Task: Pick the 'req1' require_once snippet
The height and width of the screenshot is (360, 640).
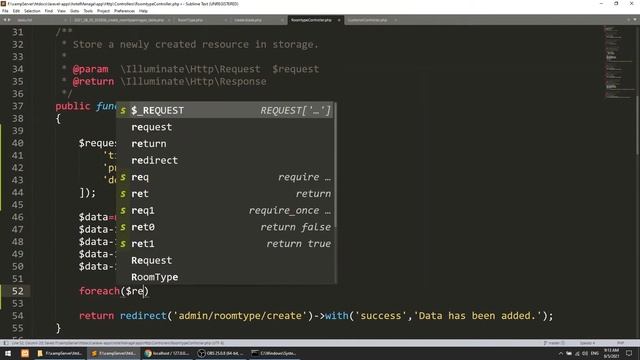Action: point(225,211)
